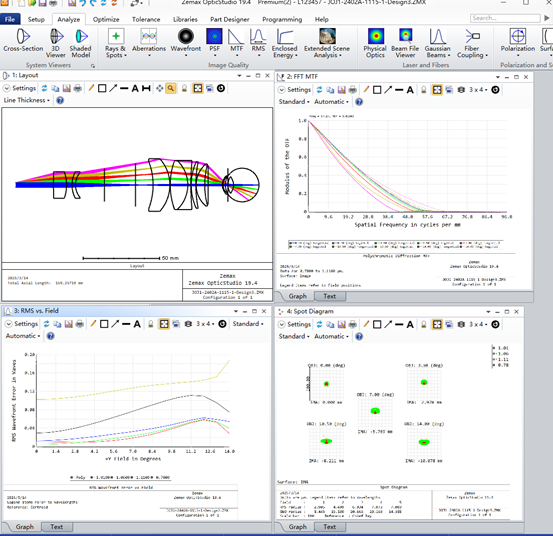Launch the 3D Viewer
Screen dimensions: 553x536
click(56, 43)
